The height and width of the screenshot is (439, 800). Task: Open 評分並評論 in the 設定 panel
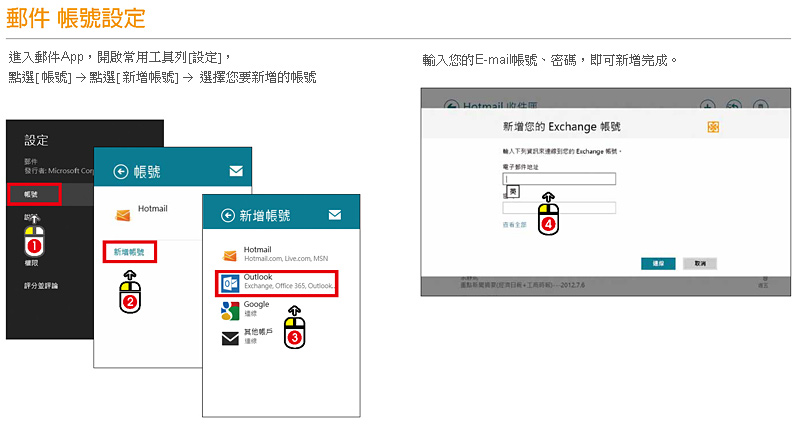(x=41, y=285)
